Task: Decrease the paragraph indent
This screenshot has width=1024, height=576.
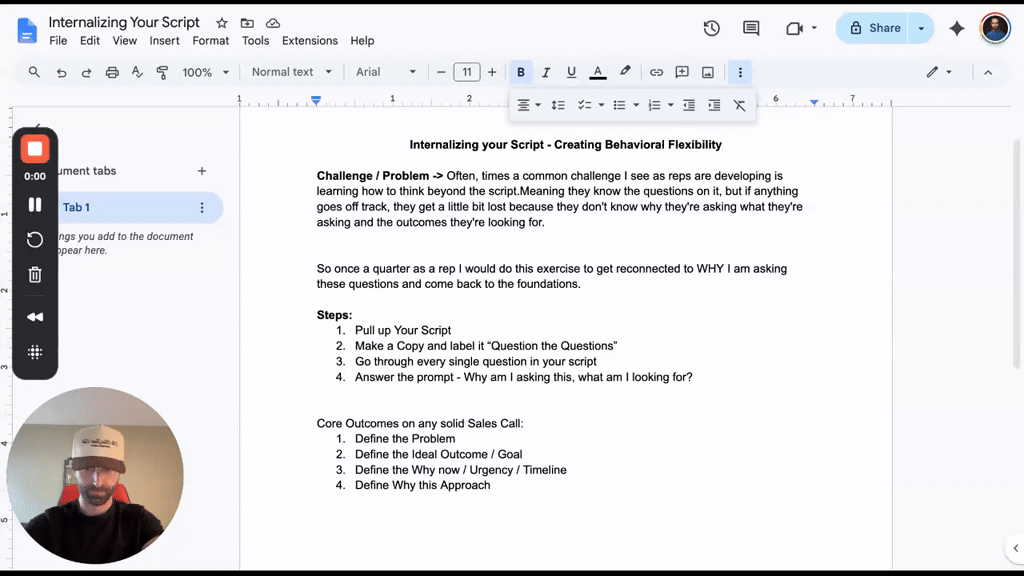Action: coord(689,105)
